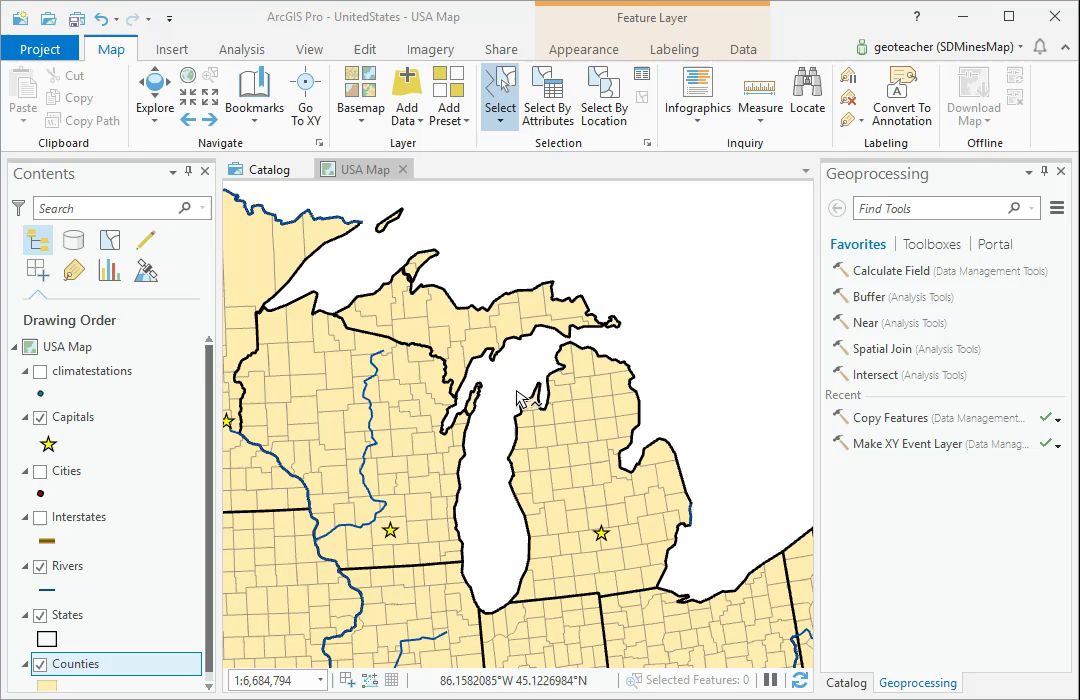1080x700 pixels.
Task: Open the Explore navigation tool
Action: coord(154,95)
